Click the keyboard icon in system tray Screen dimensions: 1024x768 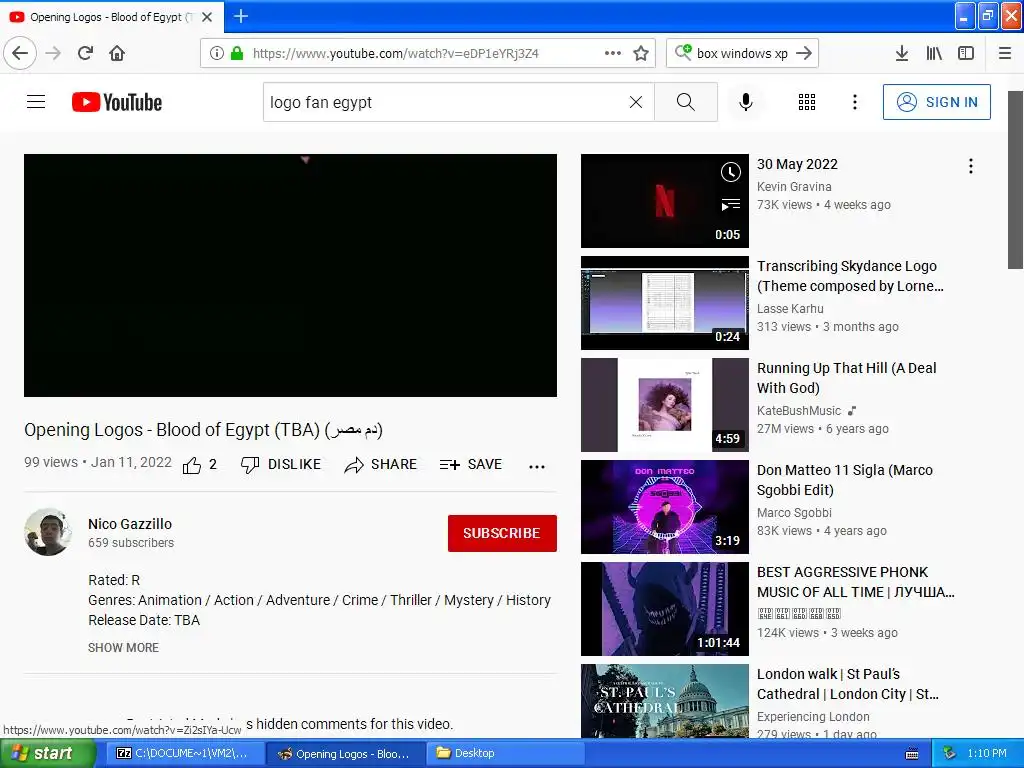pyautogui.click(x=912, y=754)
